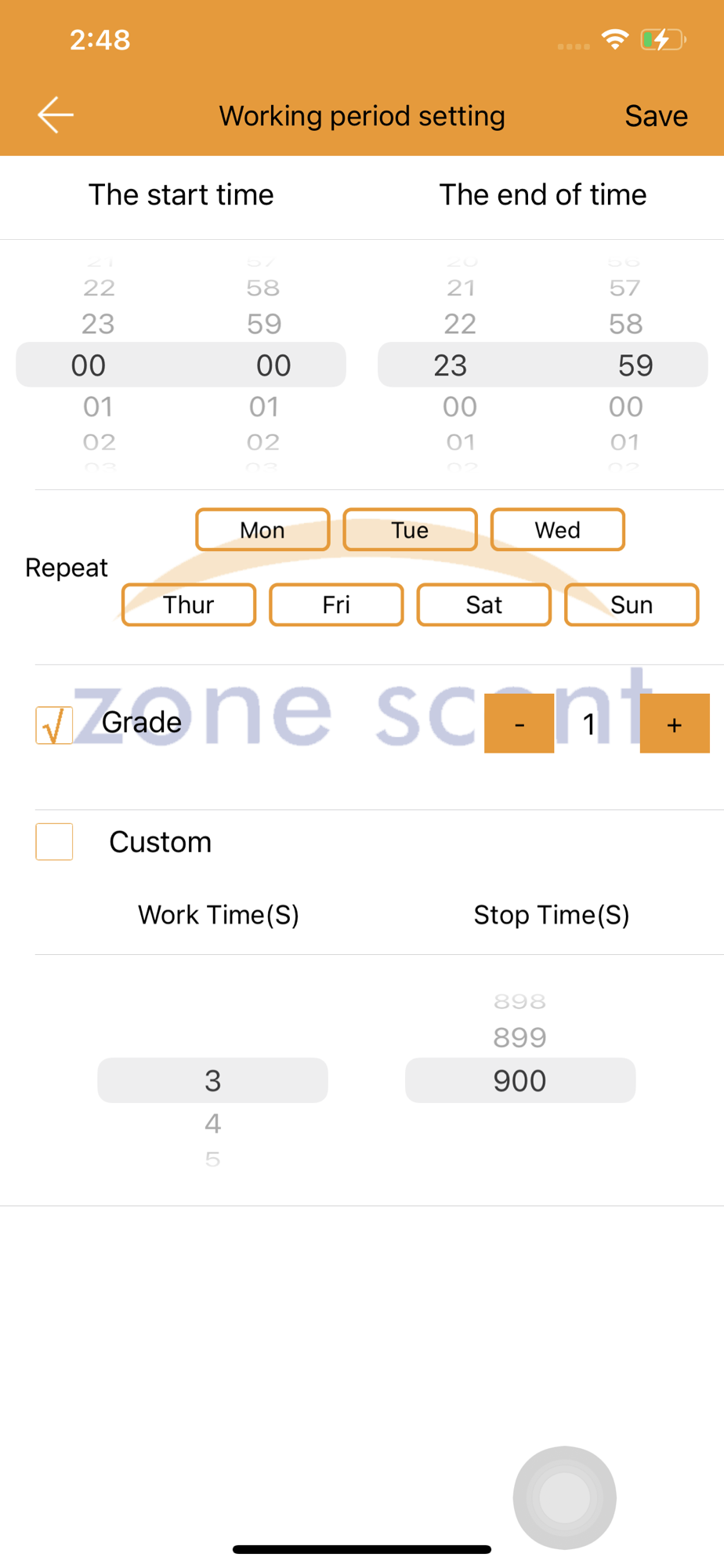Pick hour 22 in end time picker
Viewport: 724px width, 1568px height.
coord(460,324)
